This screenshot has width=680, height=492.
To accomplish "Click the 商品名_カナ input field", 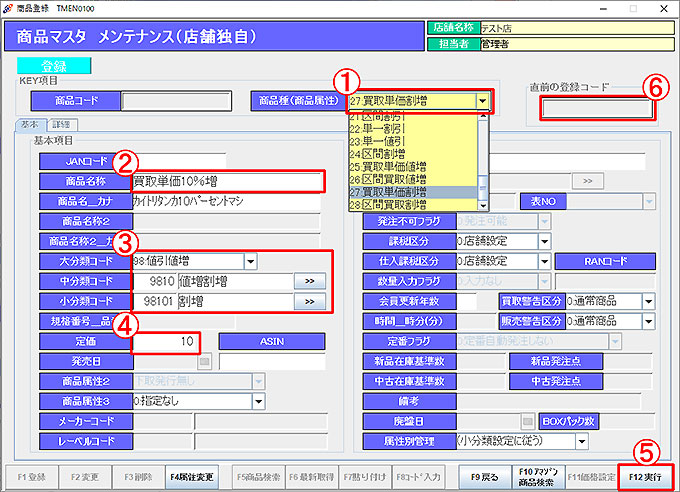I will pos(226,201).
